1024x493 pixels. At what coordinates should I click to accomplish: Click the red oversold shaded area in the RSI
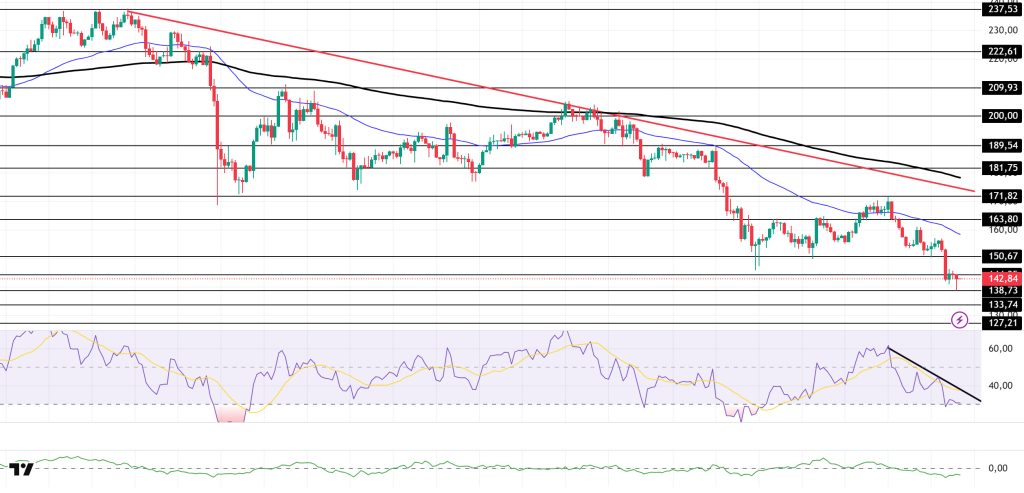click(x=231, y=414)
